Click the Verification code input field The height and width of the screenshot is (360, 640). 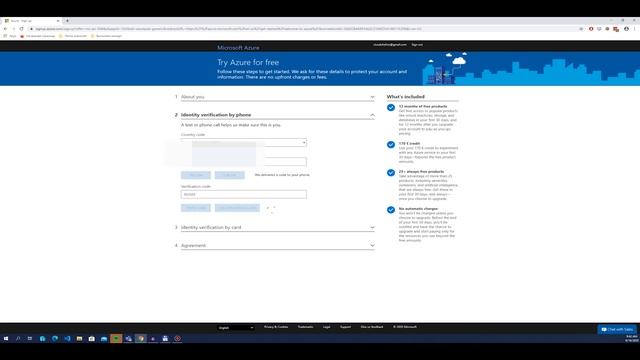[x=244, y=194]
